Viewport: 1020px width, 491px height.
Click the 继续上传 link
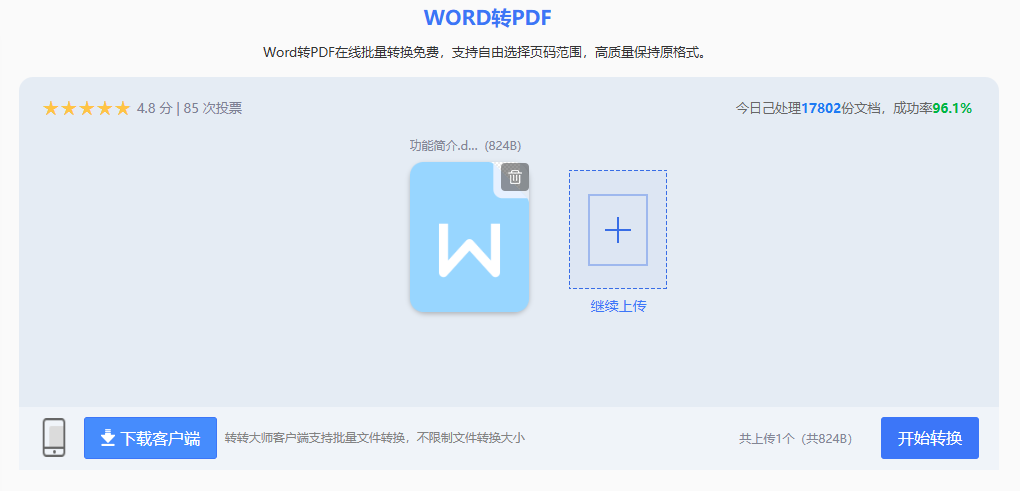[618, 306]
